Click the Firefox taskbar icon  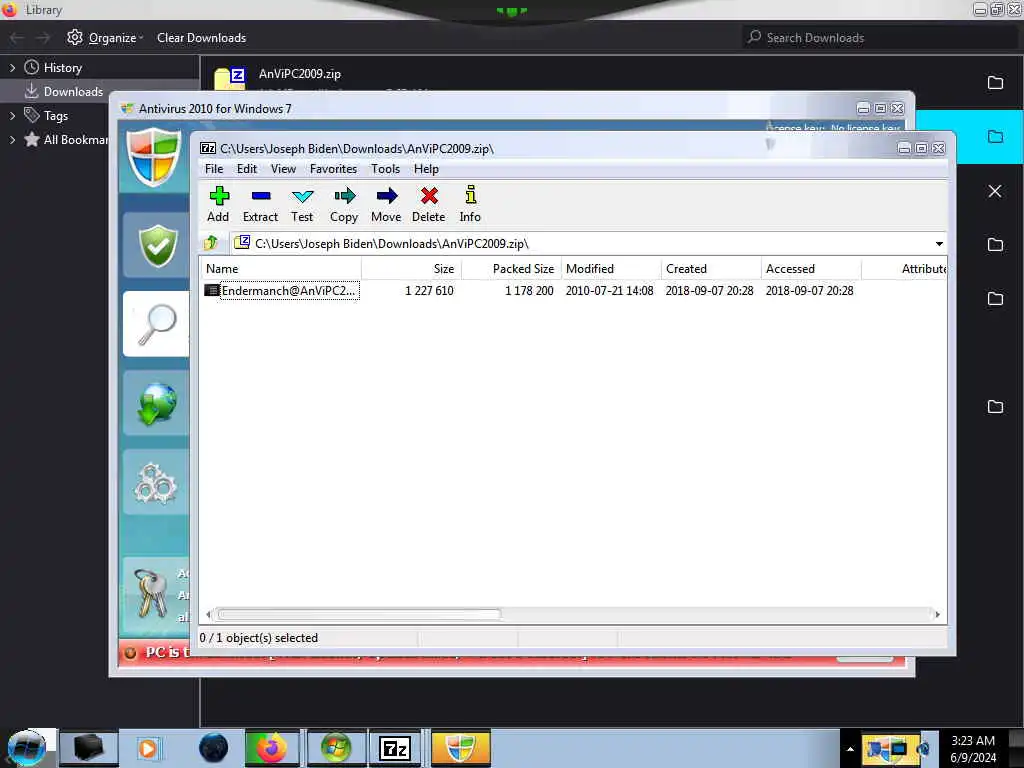coord(272,748)
